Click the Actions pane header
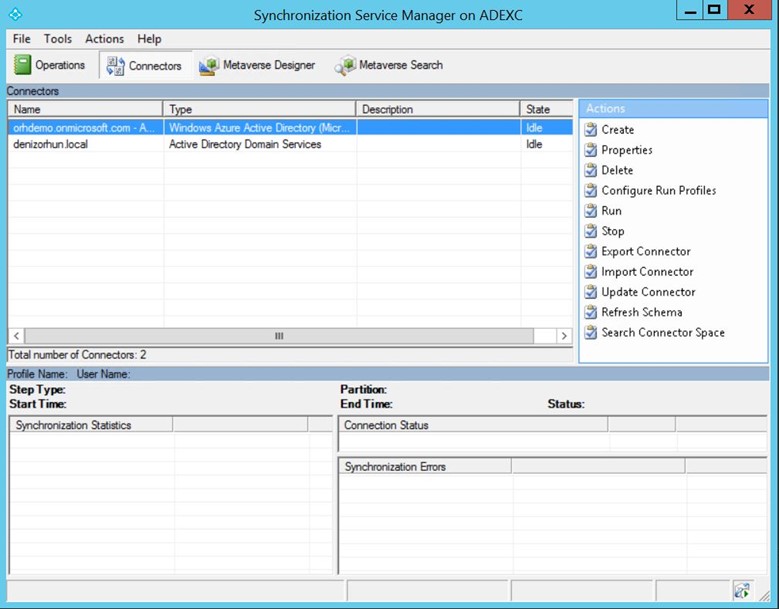This screenshot has width=779, height=609. coord(673,109)
